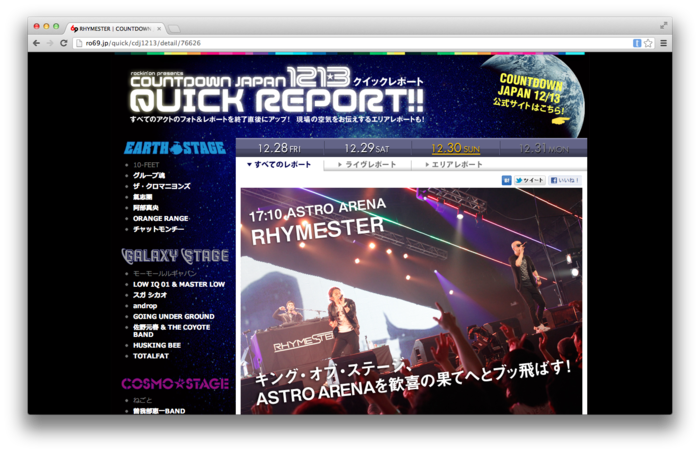This screenshot has width=700, height=453.
Task: Open the 佐野元春 & THE COYOTE BAND link
Action: tap(171, 331)
